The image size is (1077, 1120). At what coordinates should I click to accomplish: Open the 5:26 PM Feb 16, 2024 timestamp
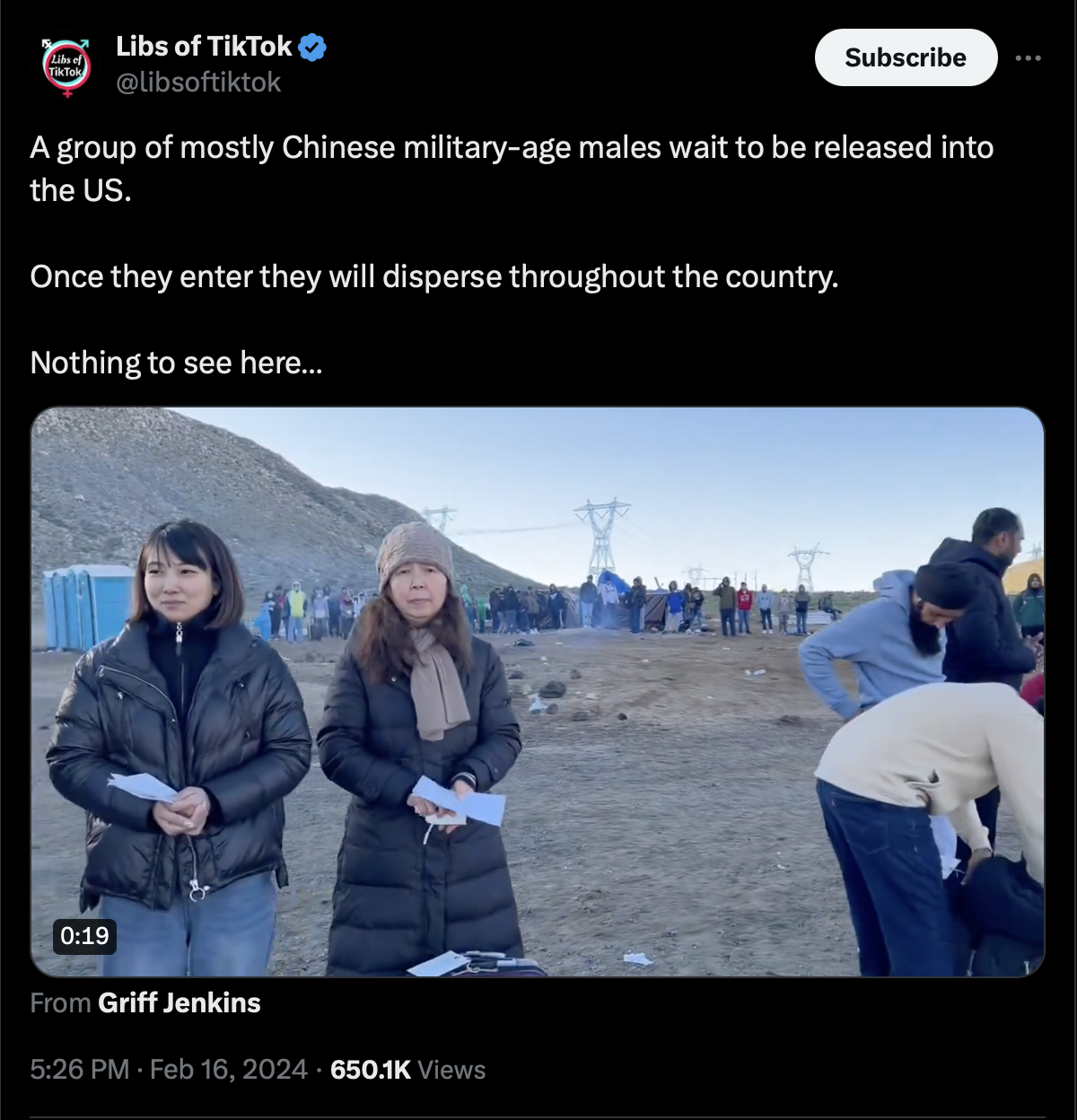[169, 1070]
